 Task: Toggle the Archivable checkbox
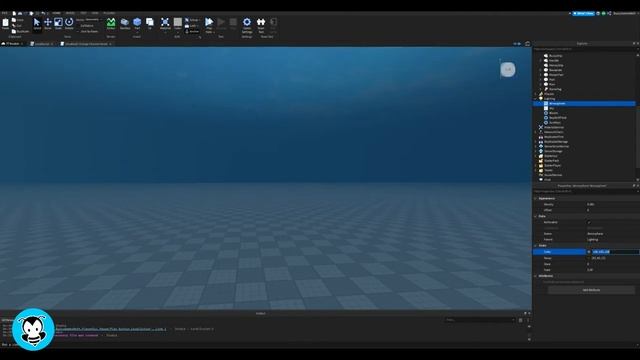click(589, 222)
